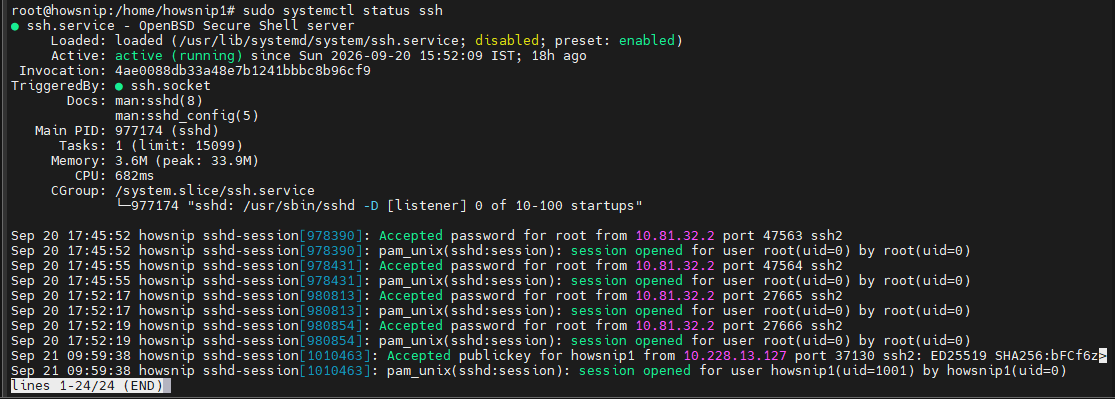Click the green dot next to ssh.socket
This screenshot has height=399, width=1115.
pyautogui.click(x=119, y=86)
